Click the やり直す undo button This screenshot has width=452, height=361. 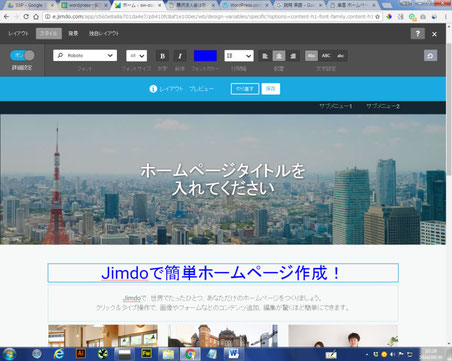[x=245, y=89]
